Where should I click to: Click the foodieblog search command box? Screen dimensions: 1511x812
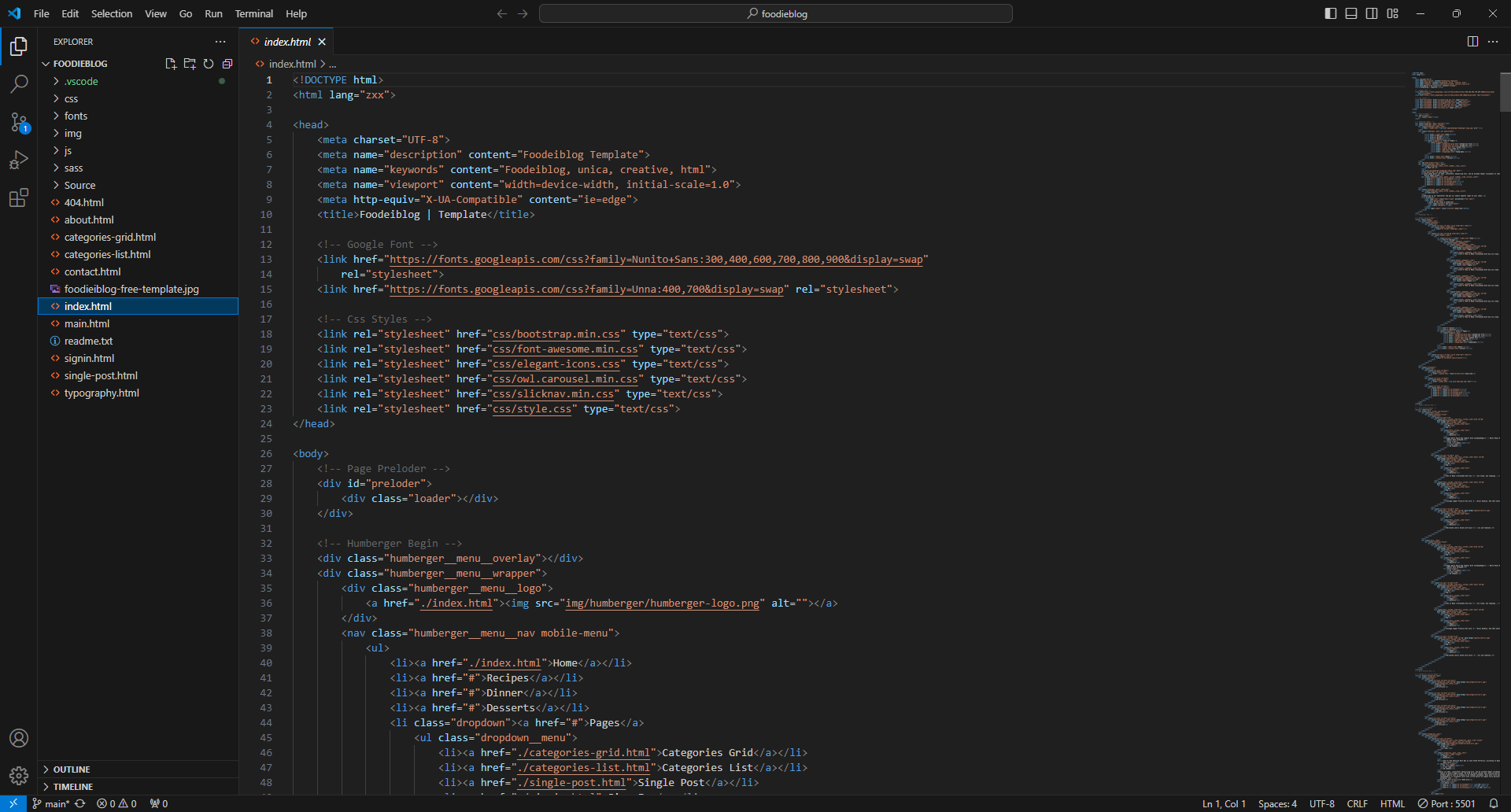click(x=776, y=13)
